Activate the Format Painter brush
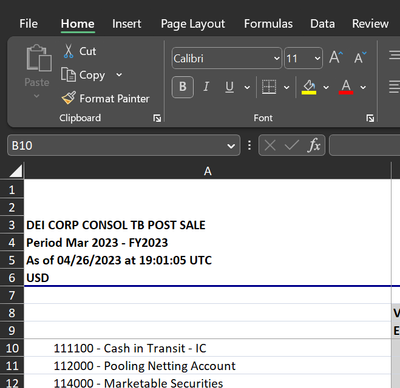The image size is (400, 388). pos(69,98)
